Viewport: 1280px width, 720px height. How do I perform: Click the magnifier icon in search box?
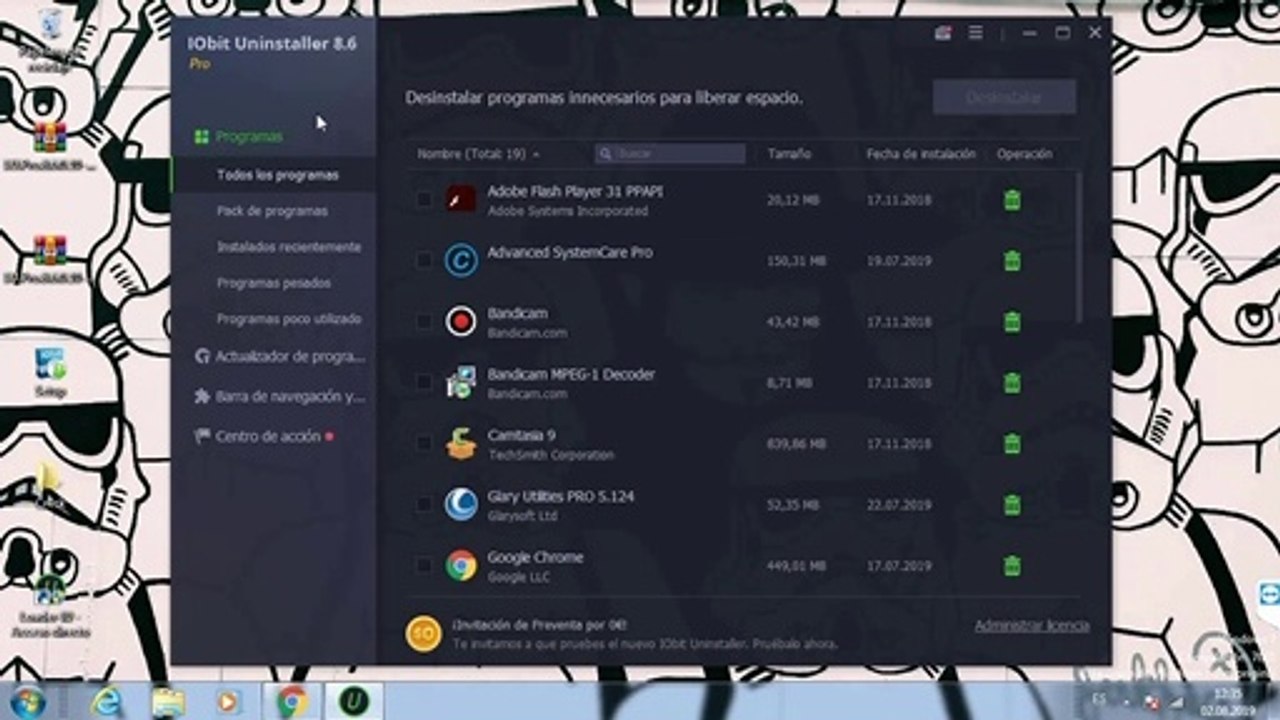point(606,154)
